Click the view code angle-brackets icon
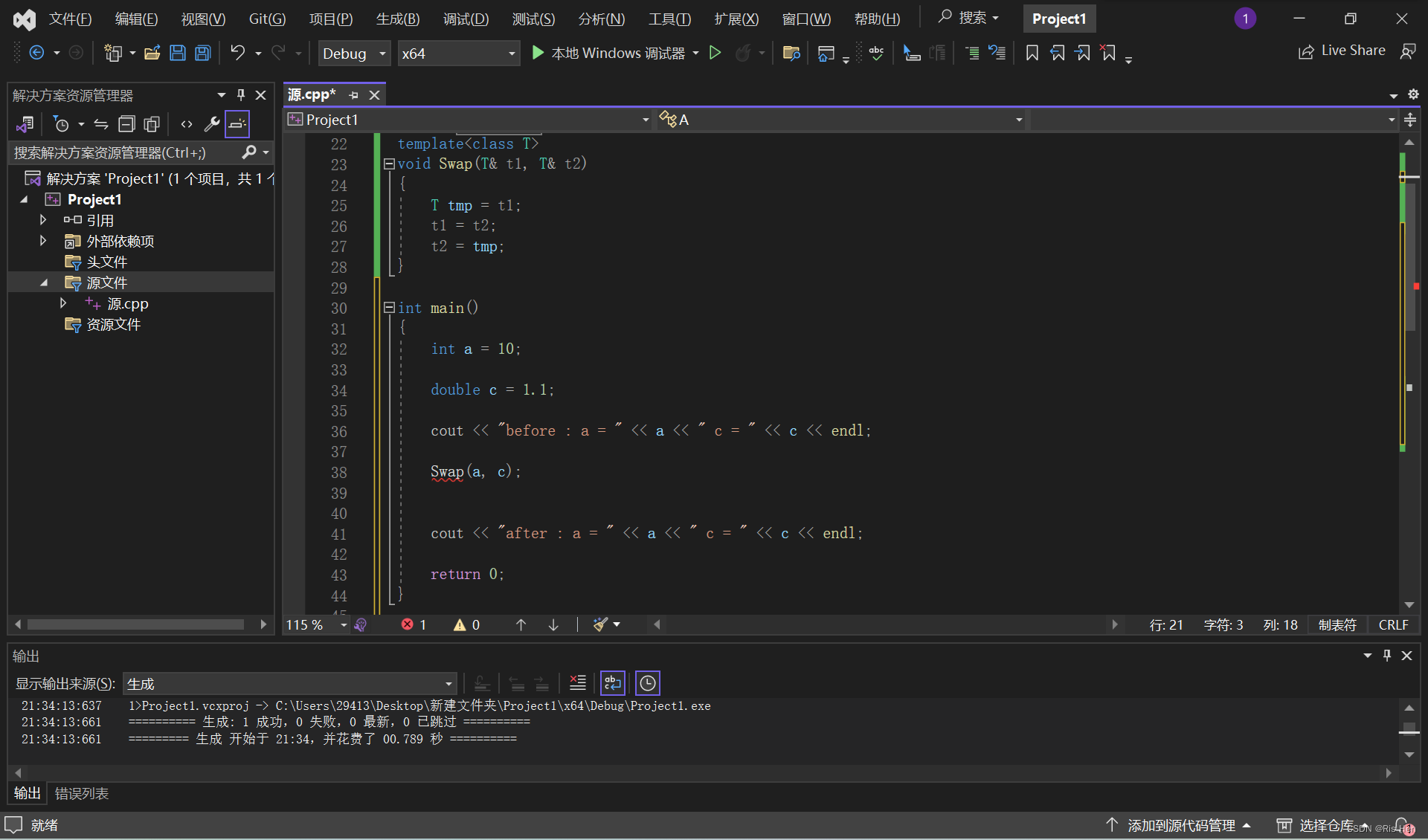 point(187,124)
